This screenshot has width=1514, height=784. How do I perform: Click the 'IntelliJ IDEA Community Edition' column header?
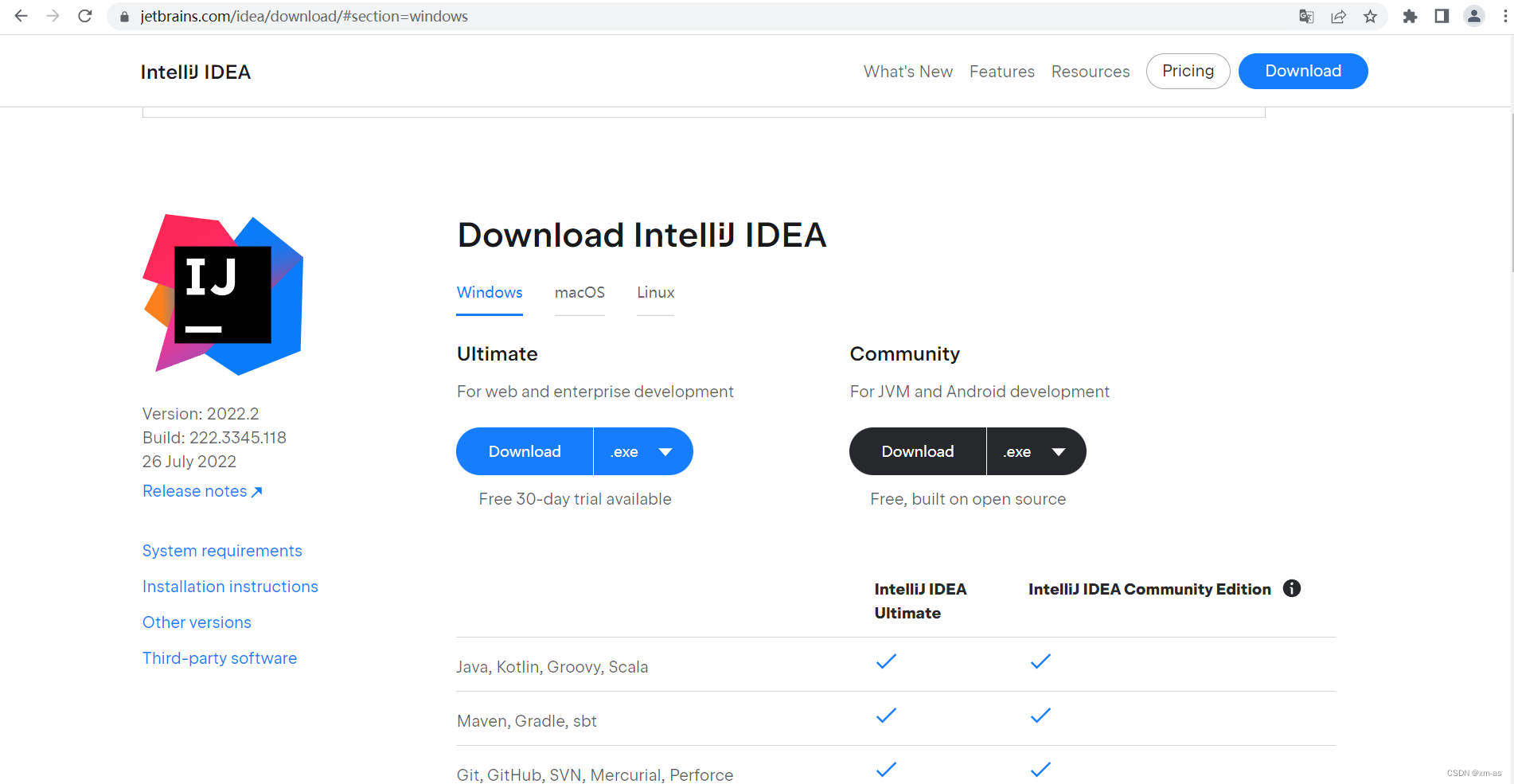(1149, 589)
